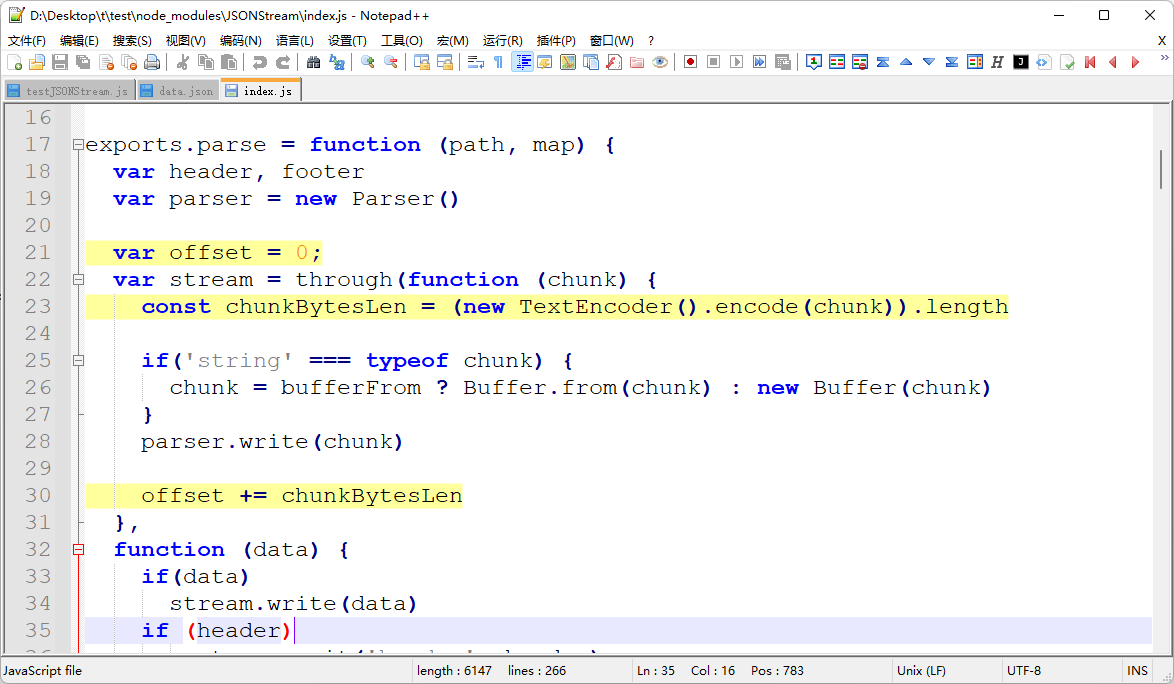The width and height of the screenshot is (1174, 684).
Task: Open the 搜索(S) menu
Action: tap(132, 40)
